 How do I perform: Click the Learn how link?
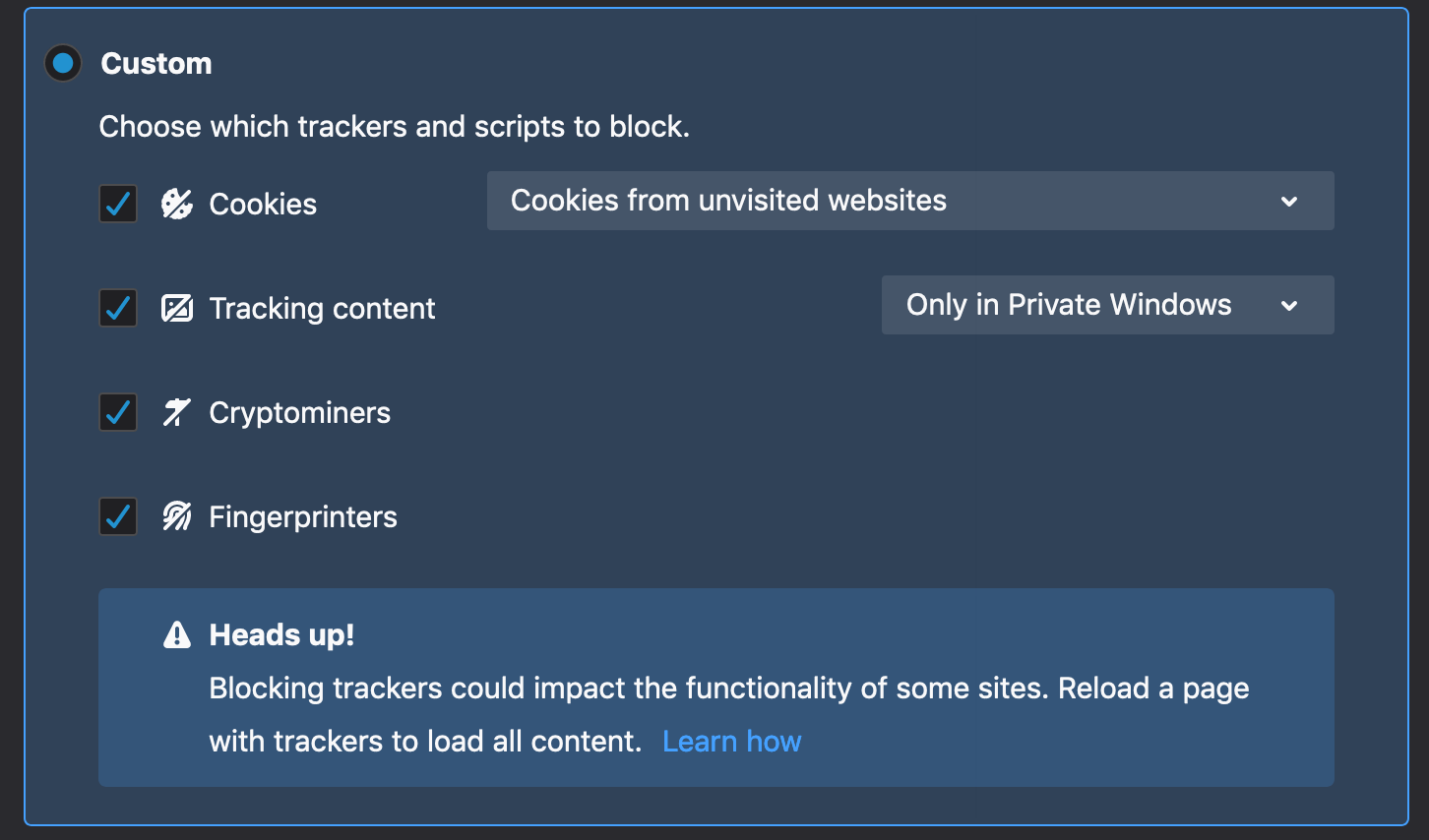click(732, 741)
